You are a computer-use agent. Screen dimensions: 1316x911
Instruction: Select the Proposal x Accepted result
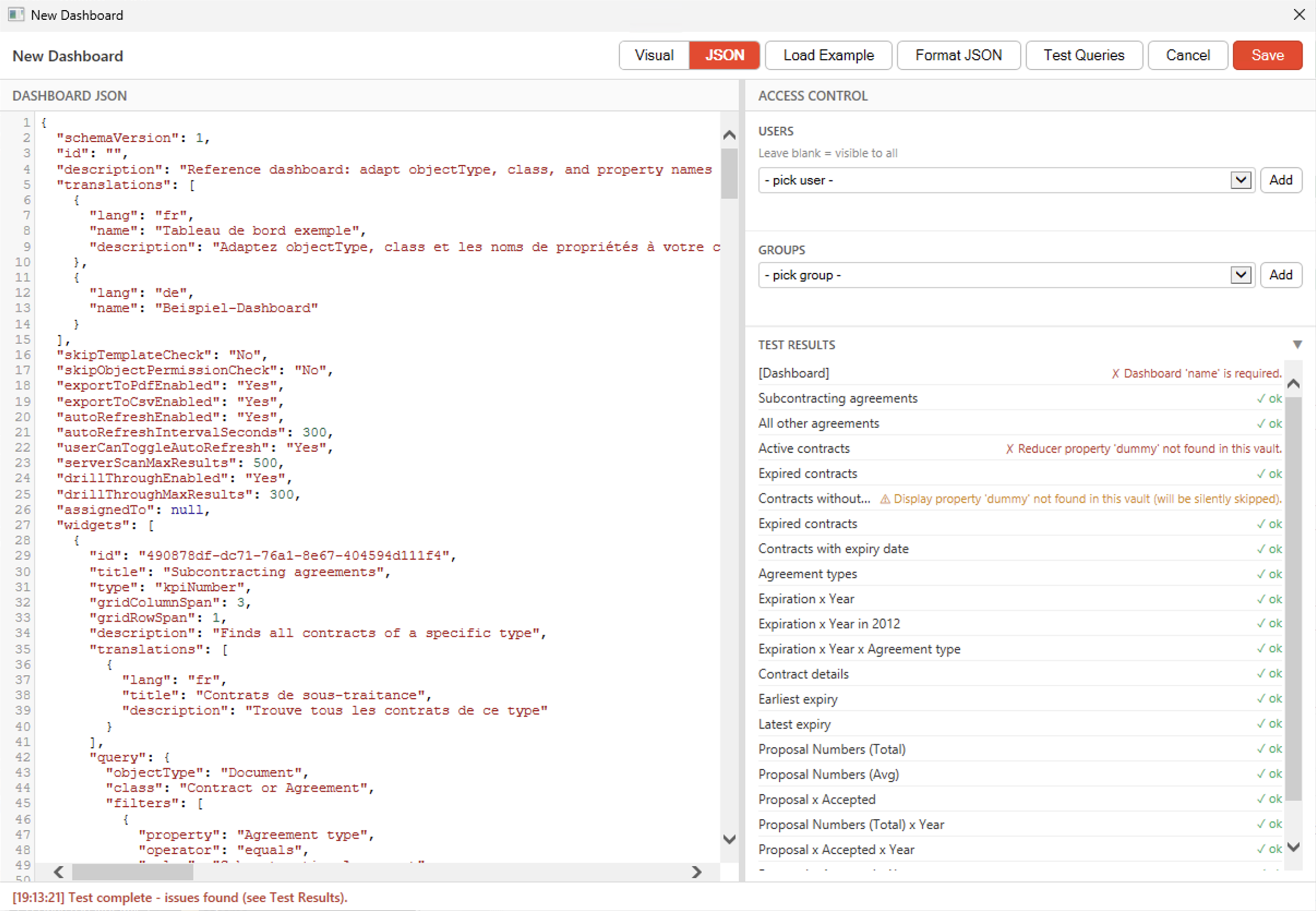click(x=1020, y=800)
